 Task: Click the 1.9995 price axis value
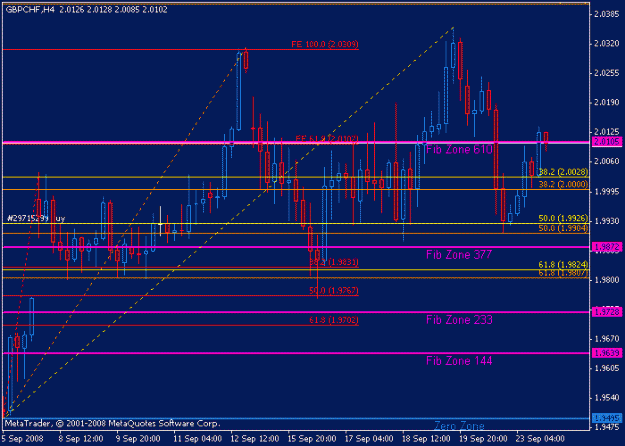(x=607, y=191)
